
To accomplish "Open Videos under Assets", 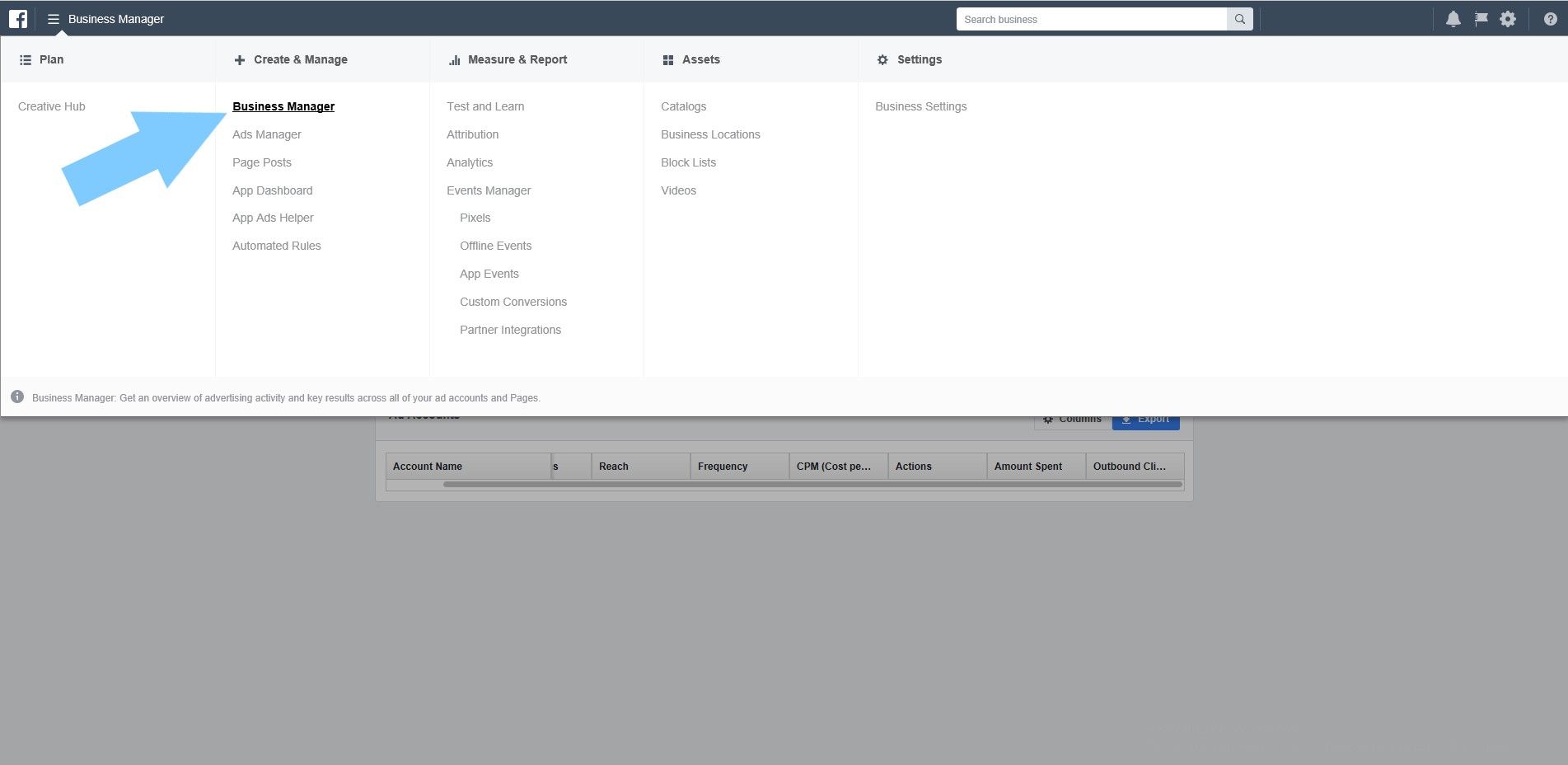I will (x=679, y=190).
